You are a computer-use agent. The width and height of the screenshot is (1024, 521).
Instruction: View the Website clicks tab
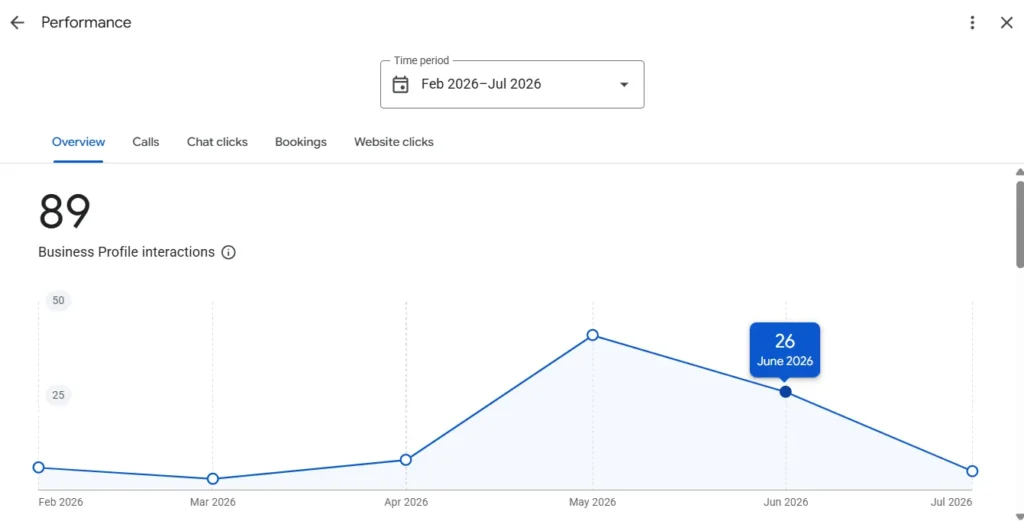[394, 142]
